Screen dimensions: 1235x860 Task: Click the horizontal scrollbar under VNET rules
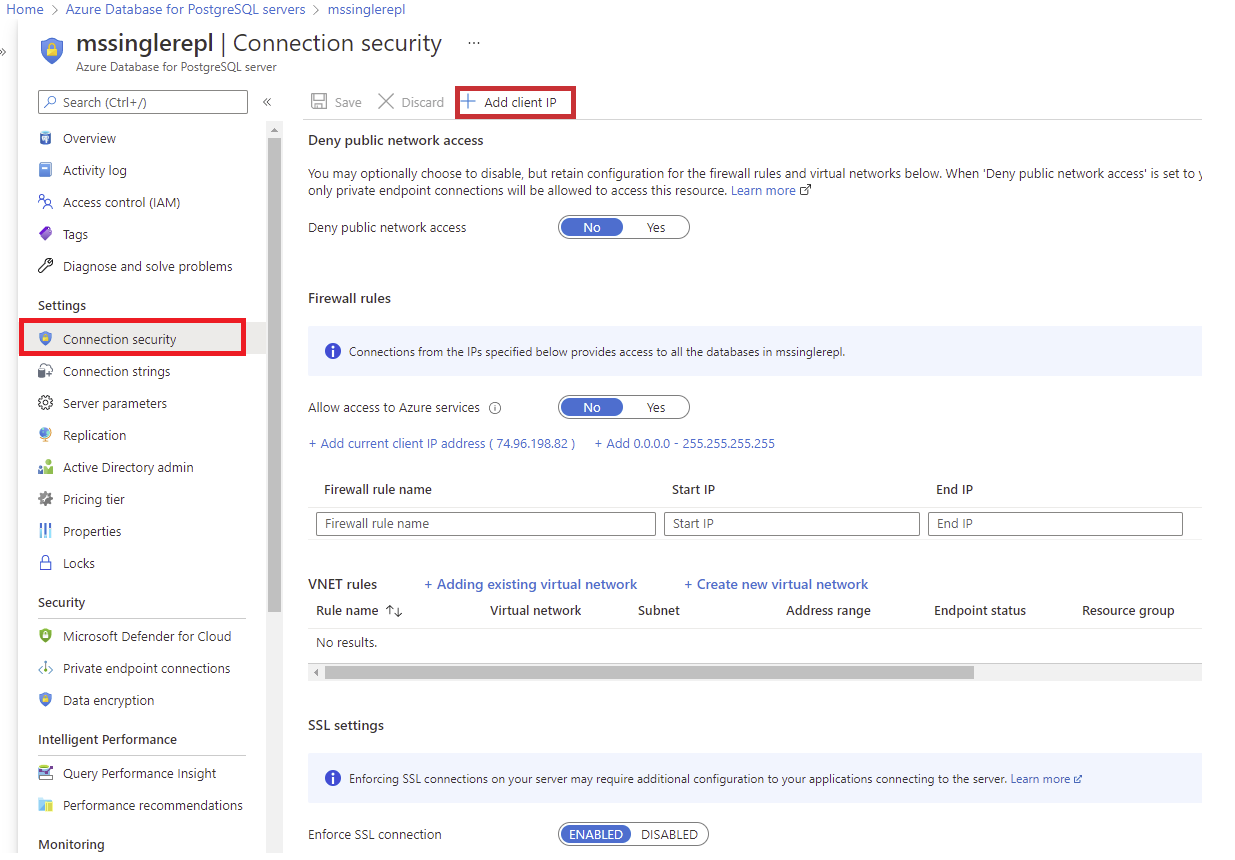coord(649,673)
